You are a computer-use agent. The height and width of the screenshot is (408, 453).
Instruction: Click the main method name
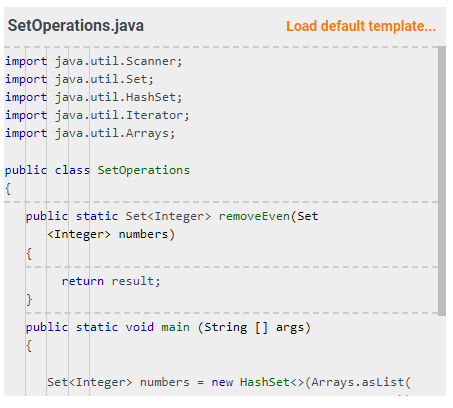click(176, 327)
